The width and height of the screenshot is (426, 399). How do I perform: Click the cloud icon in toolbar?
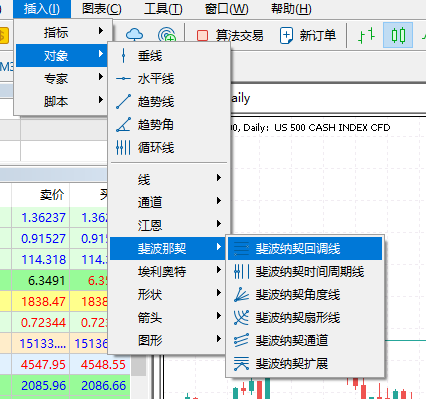134,35
